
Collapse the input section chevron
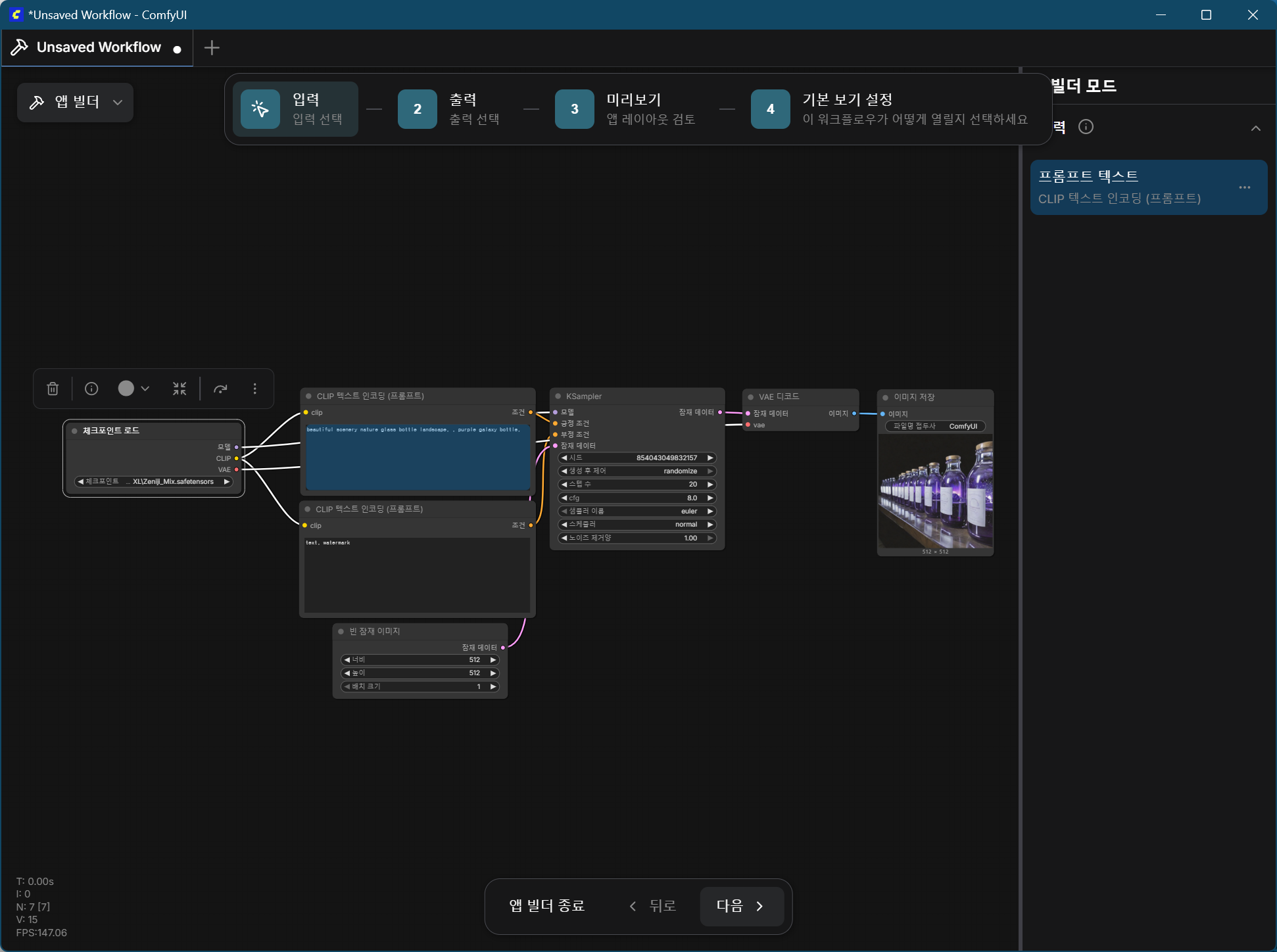[x=1255, y=128]
